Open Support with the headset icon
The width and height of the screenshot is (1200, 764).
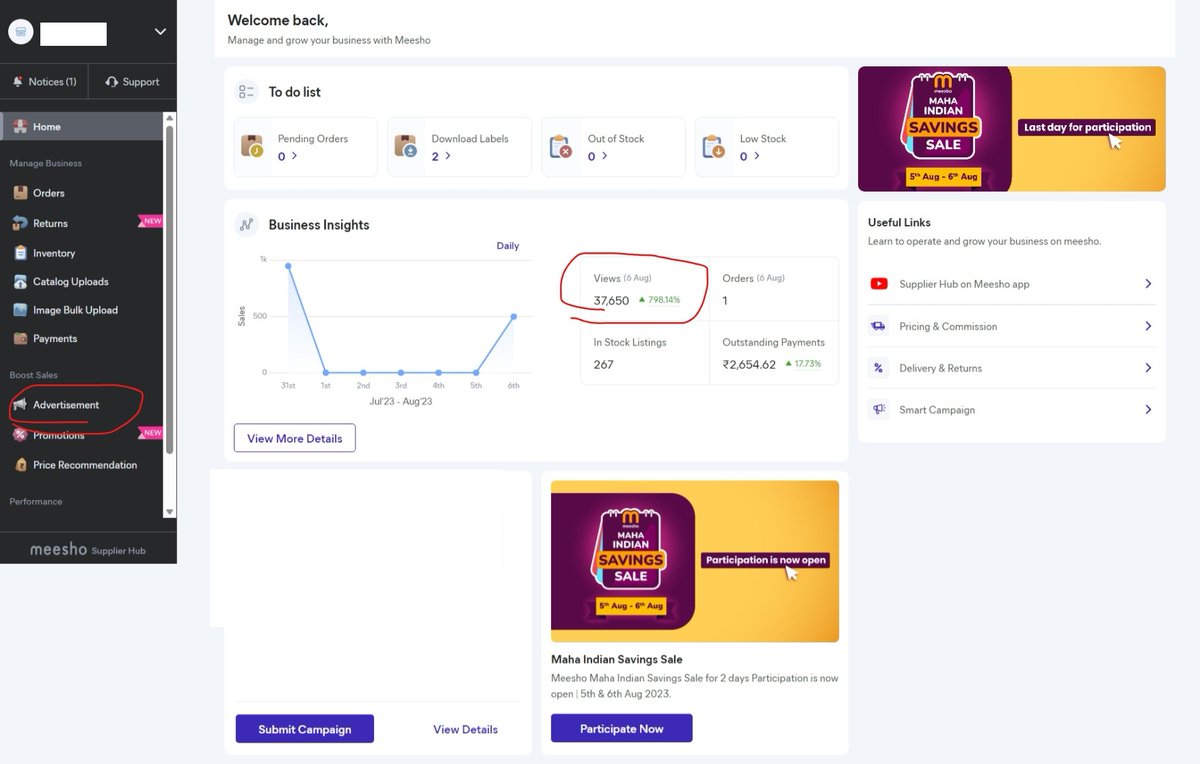(132, 82)
